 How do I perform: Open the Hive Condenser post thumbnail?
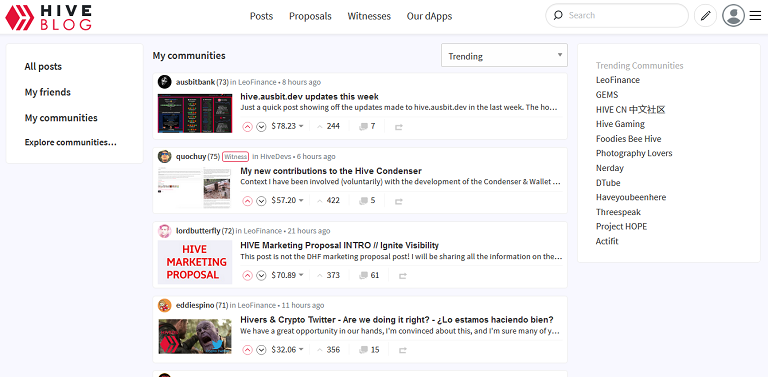tap(195, 188)
